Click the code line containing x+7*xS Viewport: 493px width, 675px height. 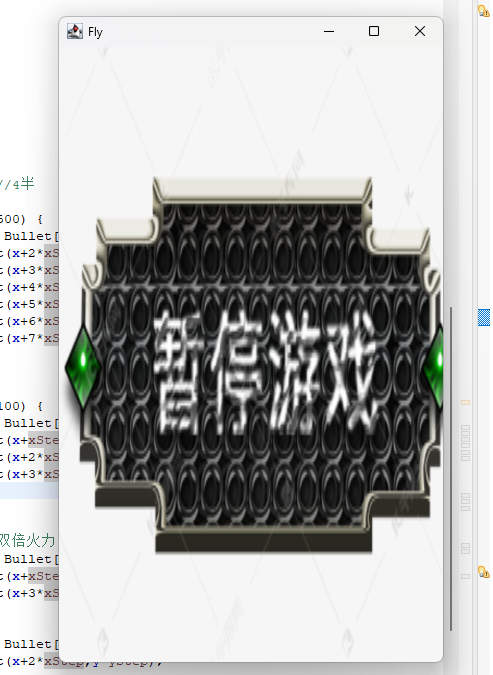29,338
